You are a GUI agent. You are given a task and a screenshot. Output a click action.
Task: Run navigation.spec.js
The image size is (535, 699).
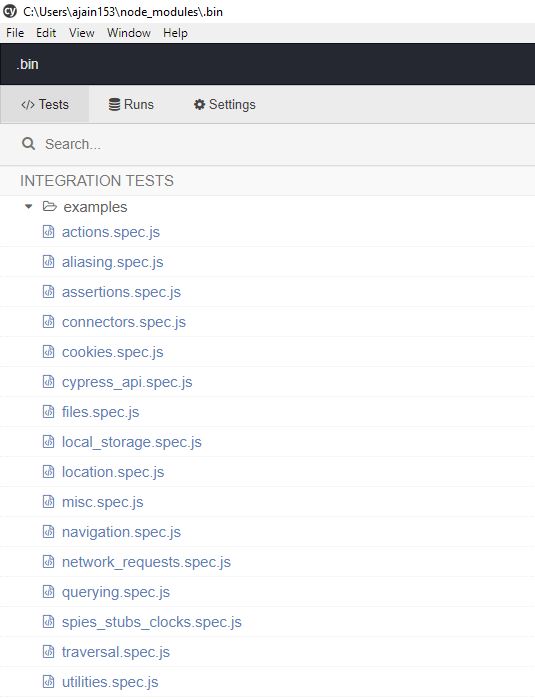pyautogui.click(x=121, y=532)
